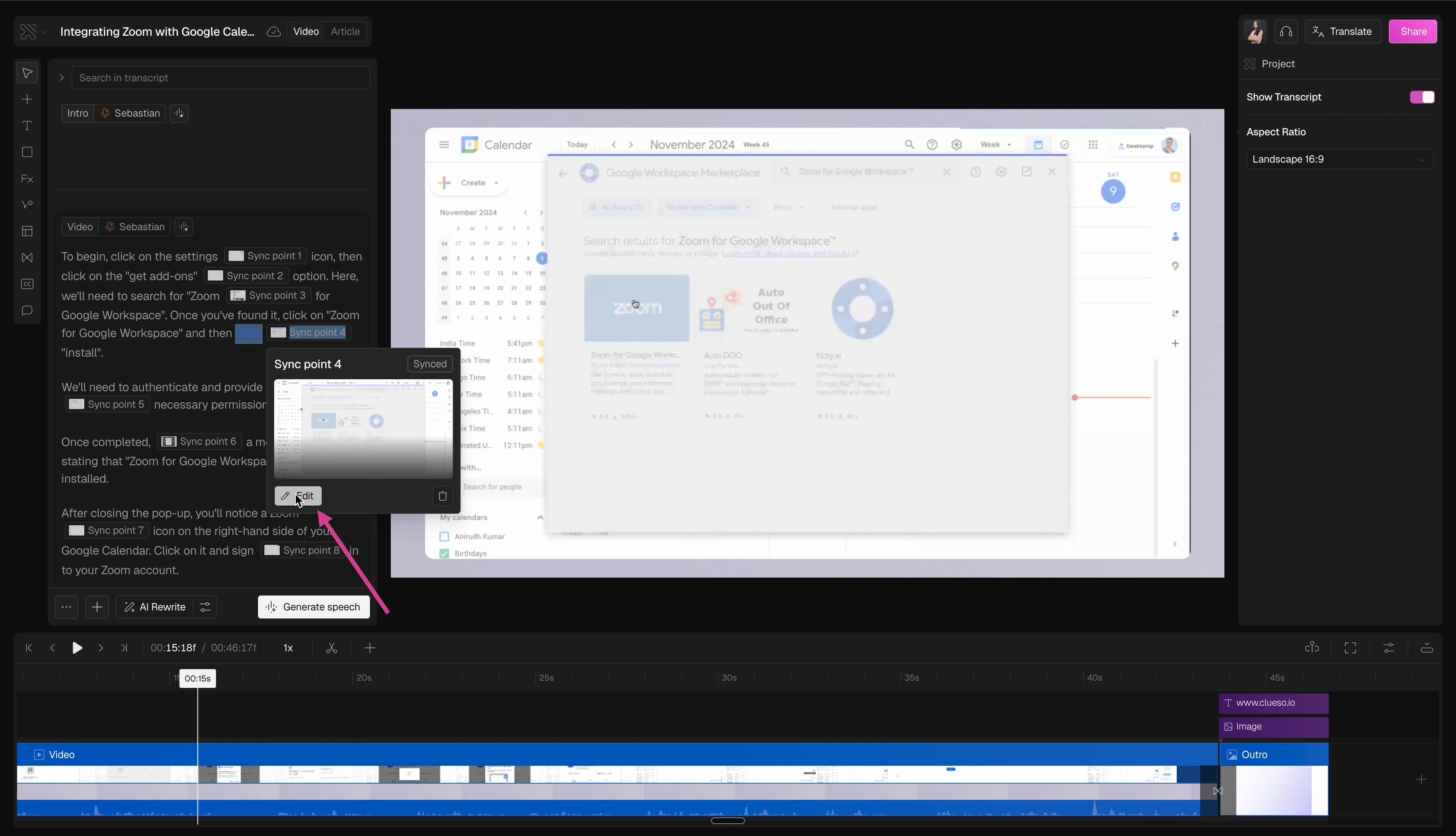Select the Text tool in left sidebar
The image size is (1456, 836).
pyautogui.click(x=27, y=126)
